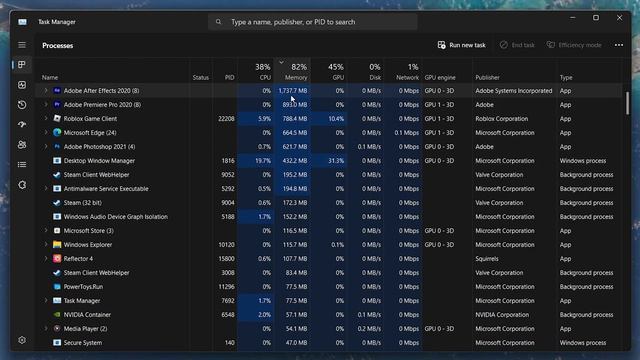This screenshot has height=360, width=640.
Task: Click the Media Player process icon
Action: point(57,329)
